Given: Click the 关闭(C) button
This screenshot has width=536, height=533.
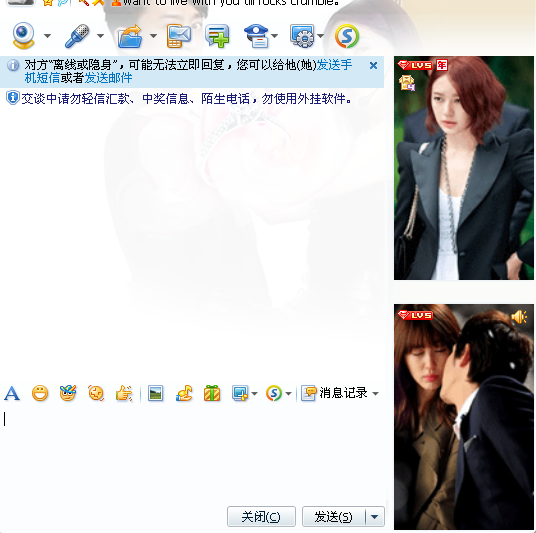Looking at the screenshot, I should tap(261, 517).
